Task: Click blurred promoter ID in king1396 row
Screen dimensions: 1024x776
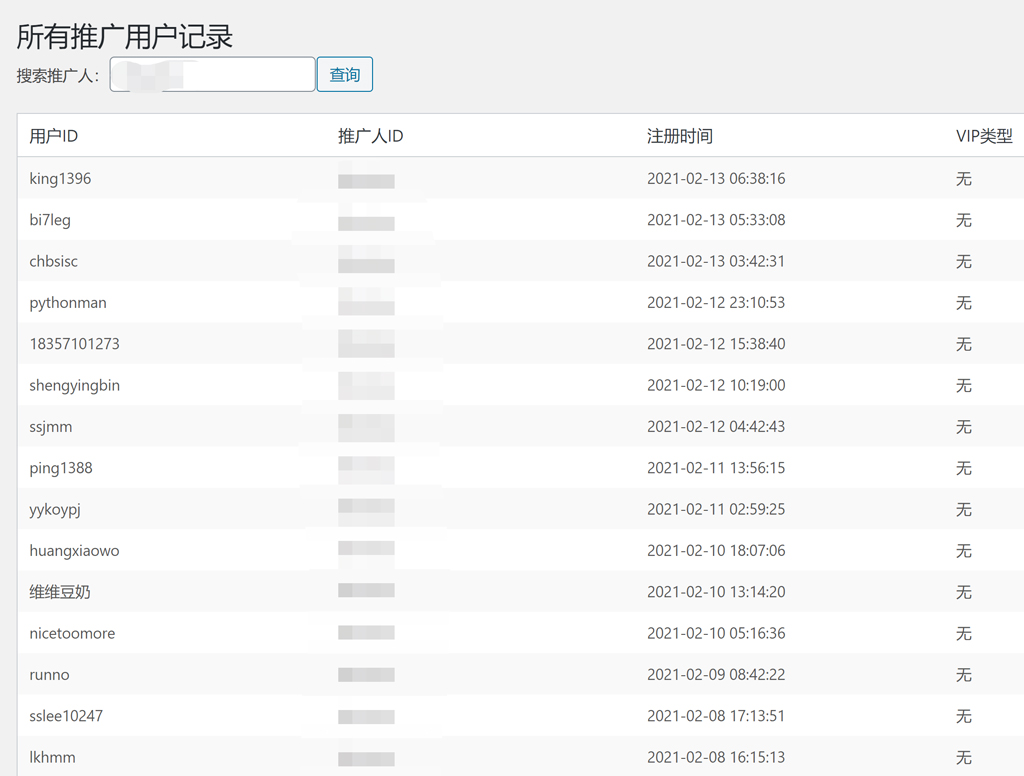Action: [366, 181]
